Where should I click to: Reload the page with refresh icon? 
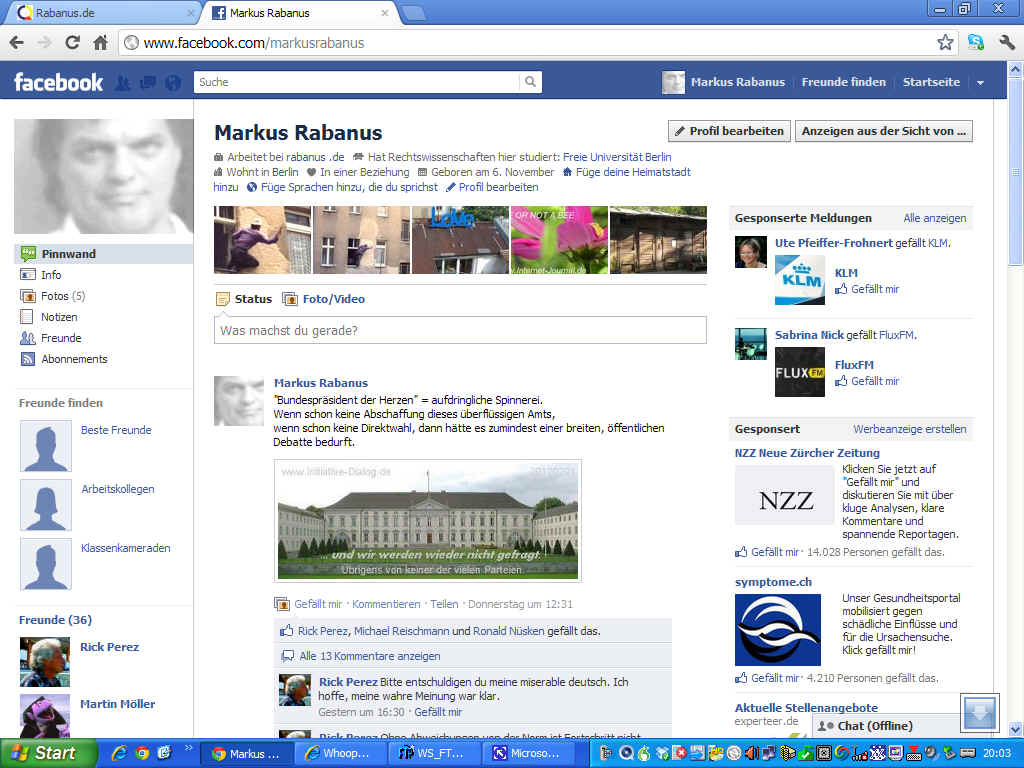coord(72,43)
